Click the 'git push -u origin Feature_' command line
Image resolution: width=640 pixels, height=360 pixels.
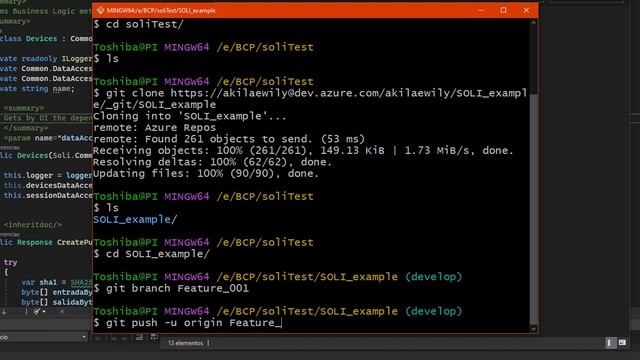187,323
